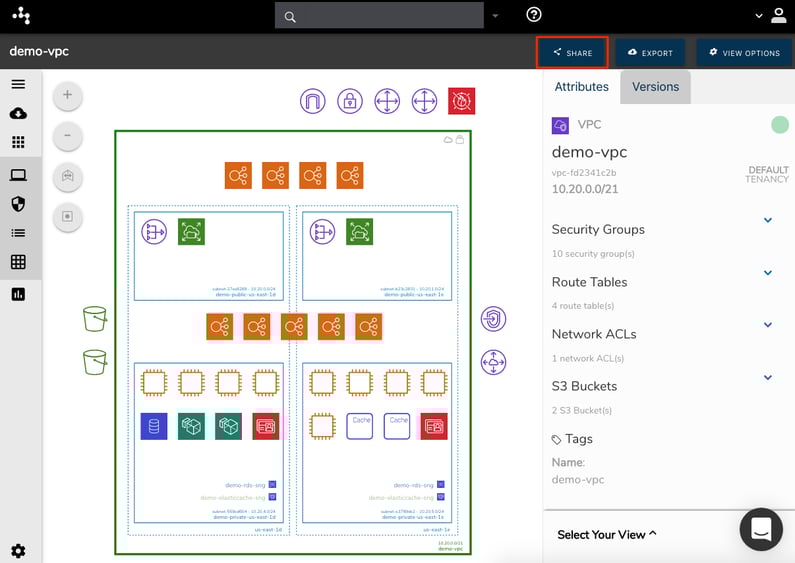
Task: Click the vpc-fd2341c2b ID text
Action: 584,173
